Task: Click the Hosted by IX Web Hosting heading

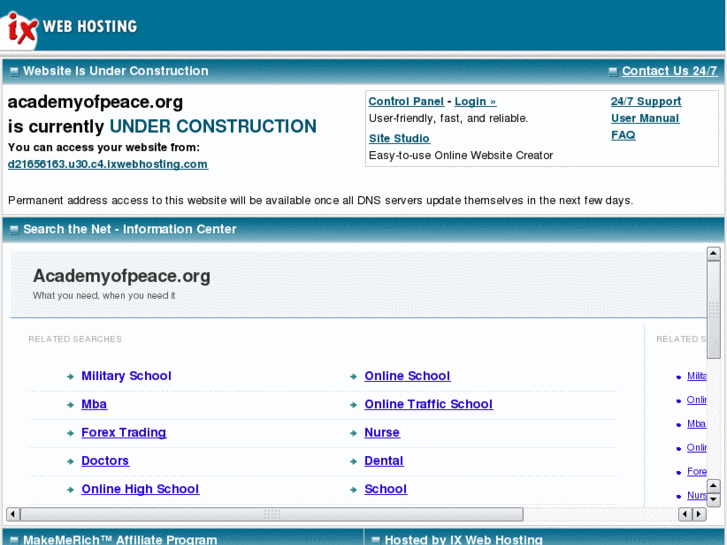Action: [464, 539]
